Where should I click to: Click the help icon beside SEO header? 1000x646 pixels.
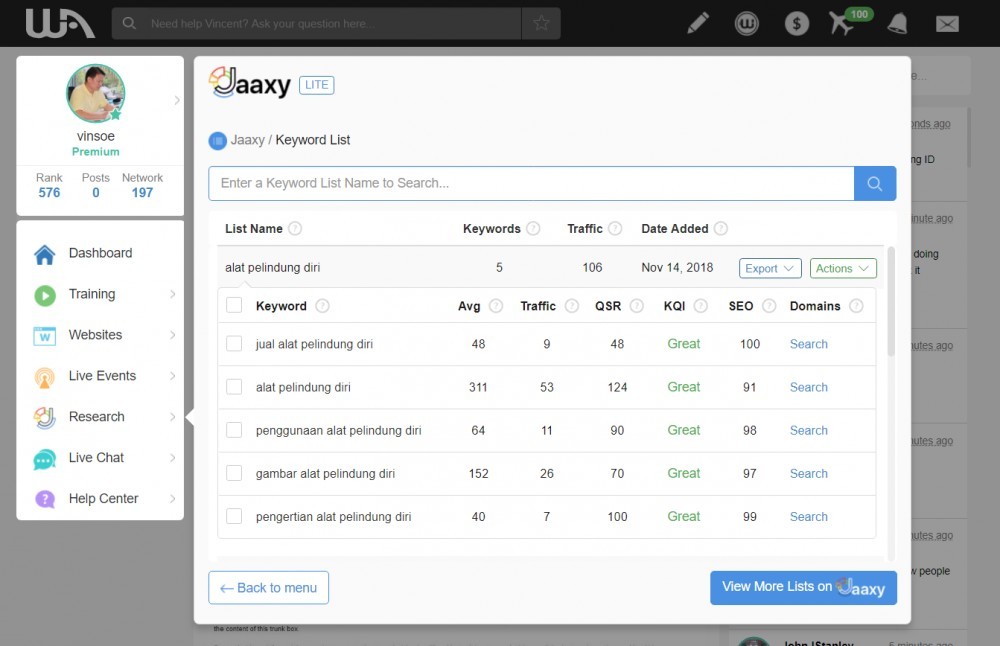click(x=769, y=306)
